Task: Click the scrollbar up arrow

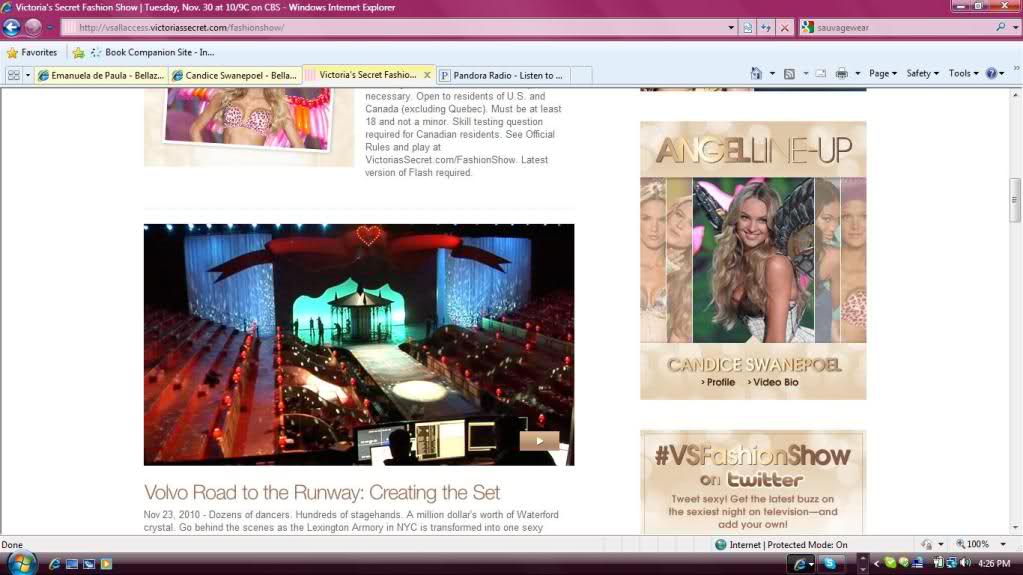Action: click(1015, 95)
